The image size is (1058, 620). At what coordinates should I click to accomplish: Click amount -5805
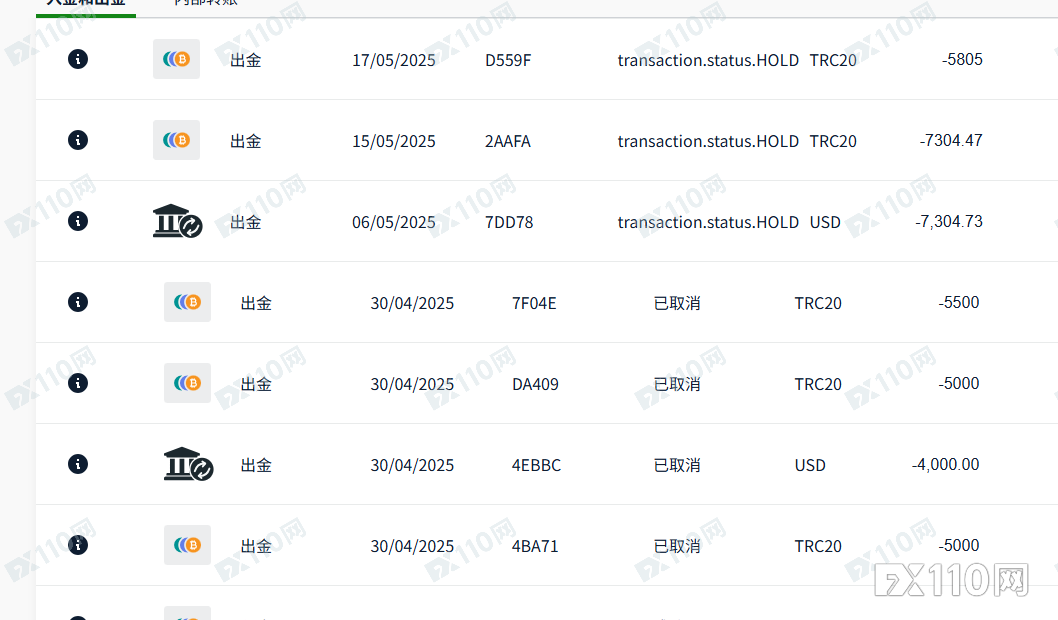tap(962, 59)
